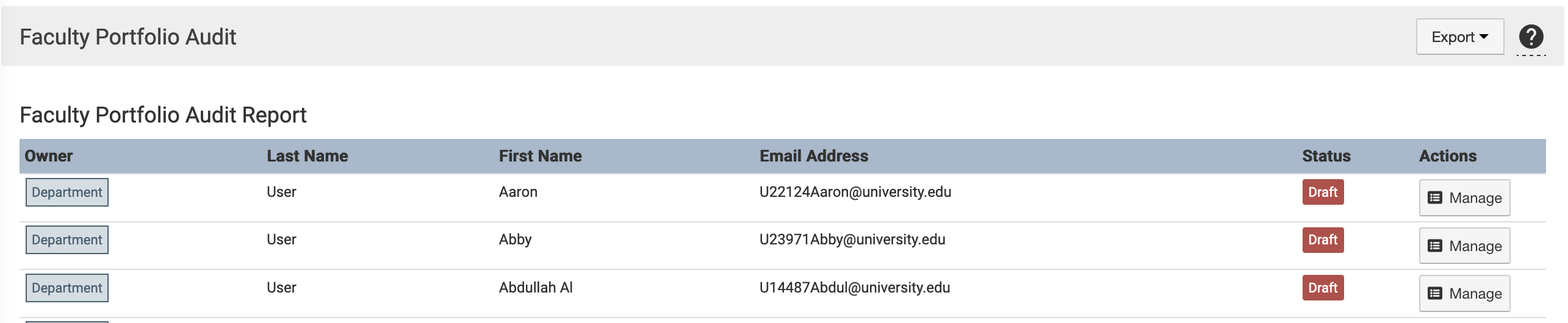Screen dimensions: 1568x323
Task: Select email U22124Aaron@university.edu
Action: click(x=855, y=193)
